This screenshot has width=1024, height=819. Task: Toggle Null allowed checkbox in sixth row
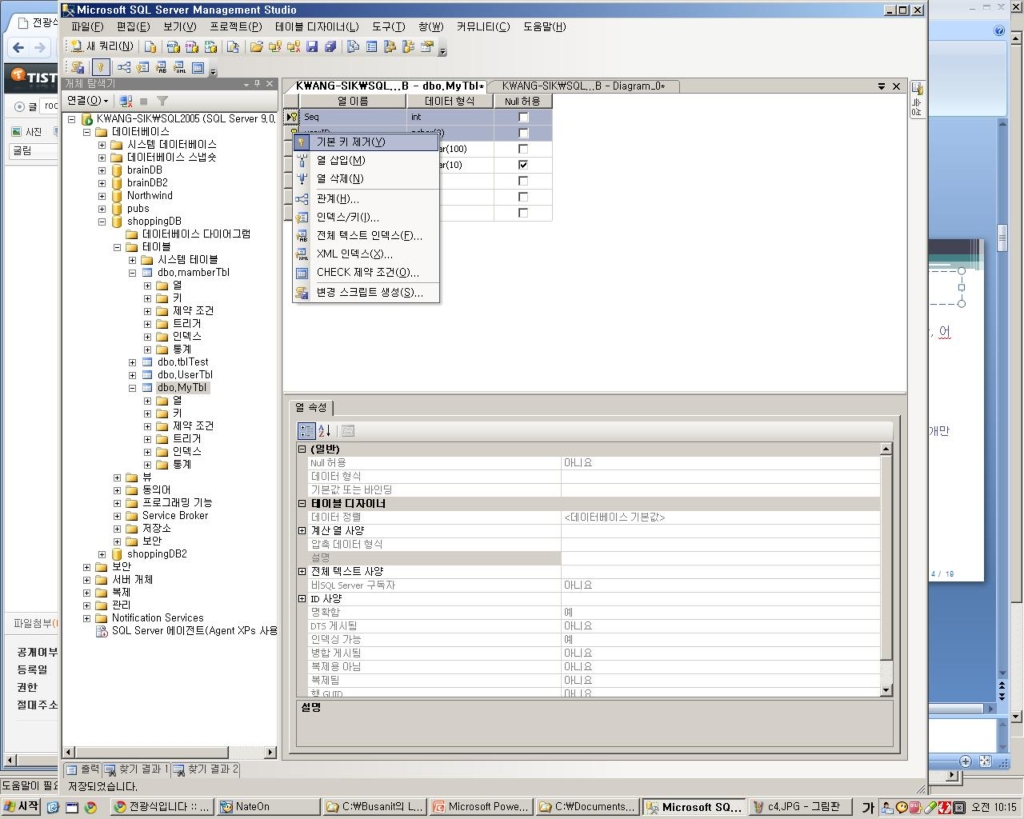(523, 197)
